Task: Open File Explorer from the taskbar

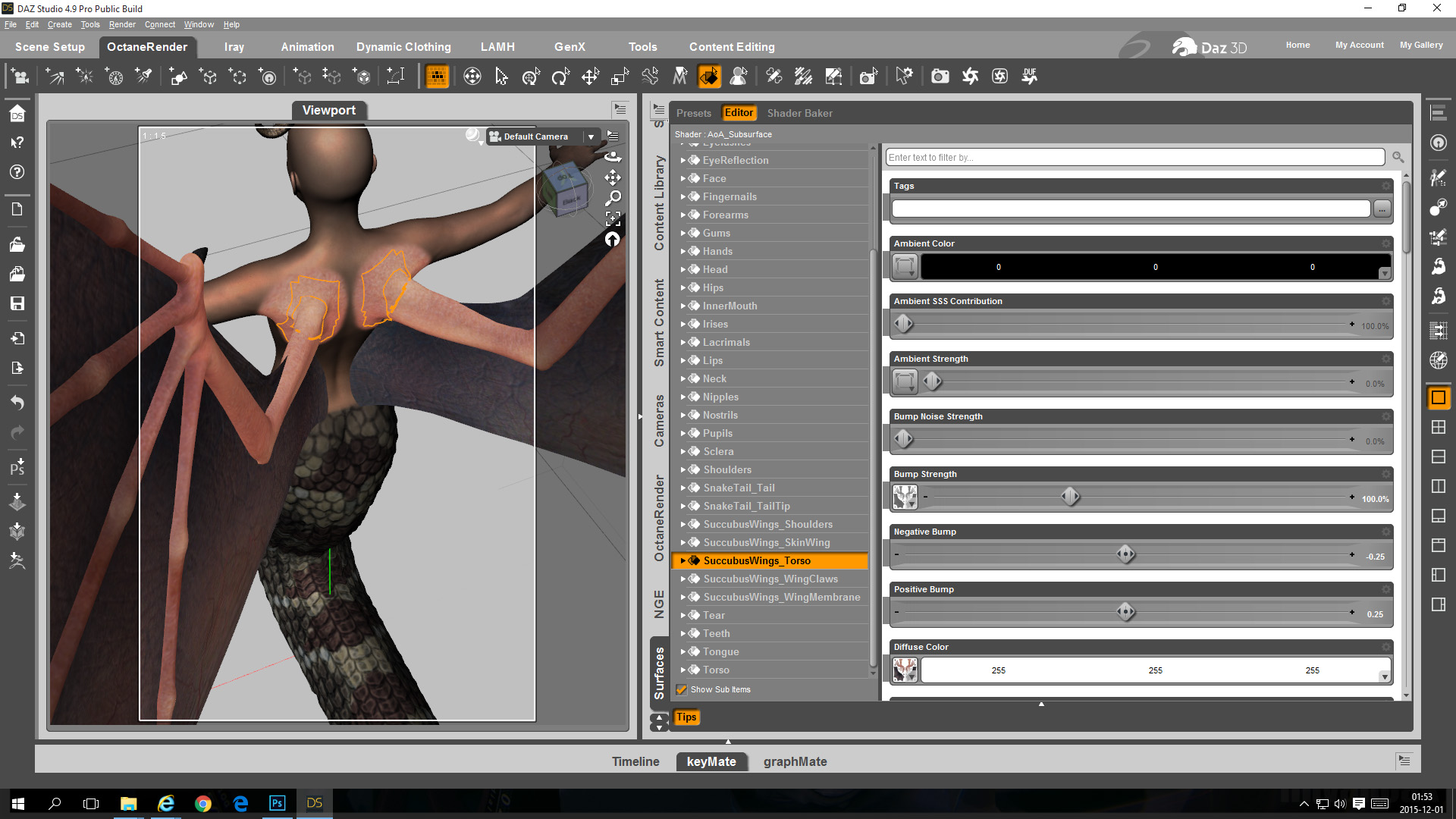Action: (128, 803)
